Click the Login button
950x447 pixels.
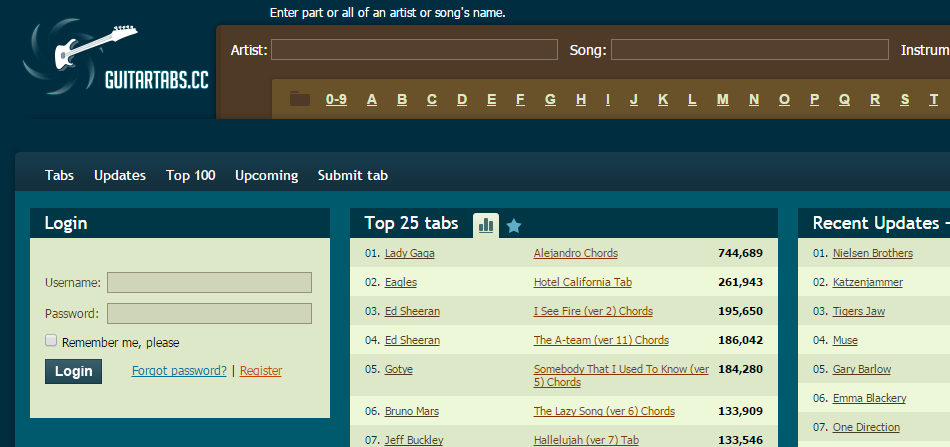(x=73, y=371)
